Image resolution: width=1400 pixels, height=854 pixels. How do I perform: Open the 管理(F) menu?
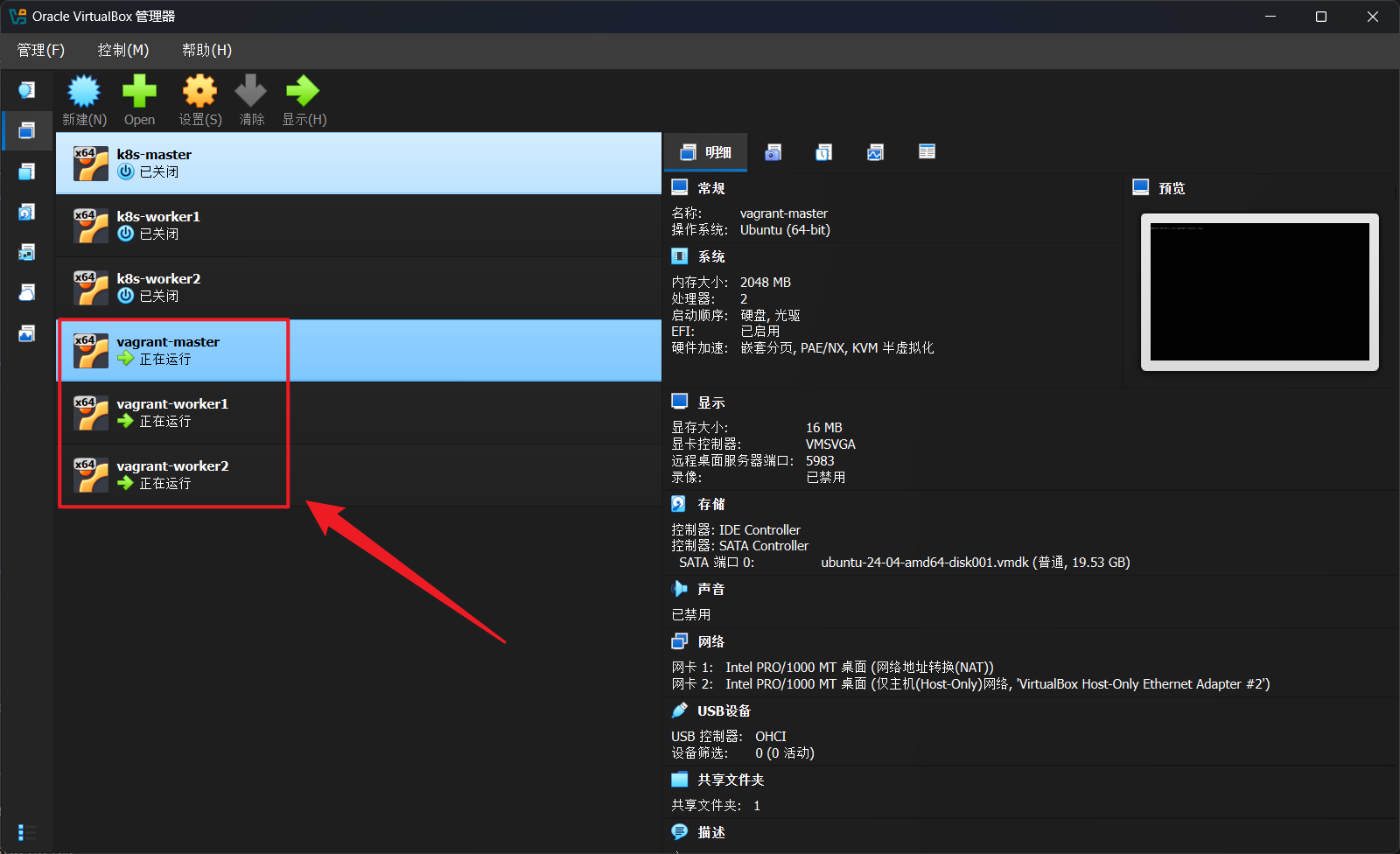[x=40, y=50]
